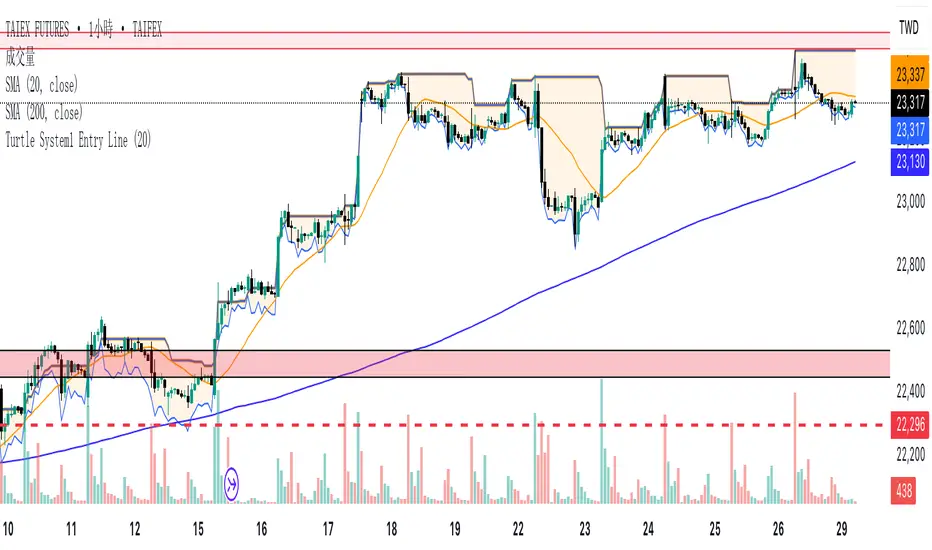
Task: Click the 22,600 price axis tick
Action: click(x=909, y=327)
